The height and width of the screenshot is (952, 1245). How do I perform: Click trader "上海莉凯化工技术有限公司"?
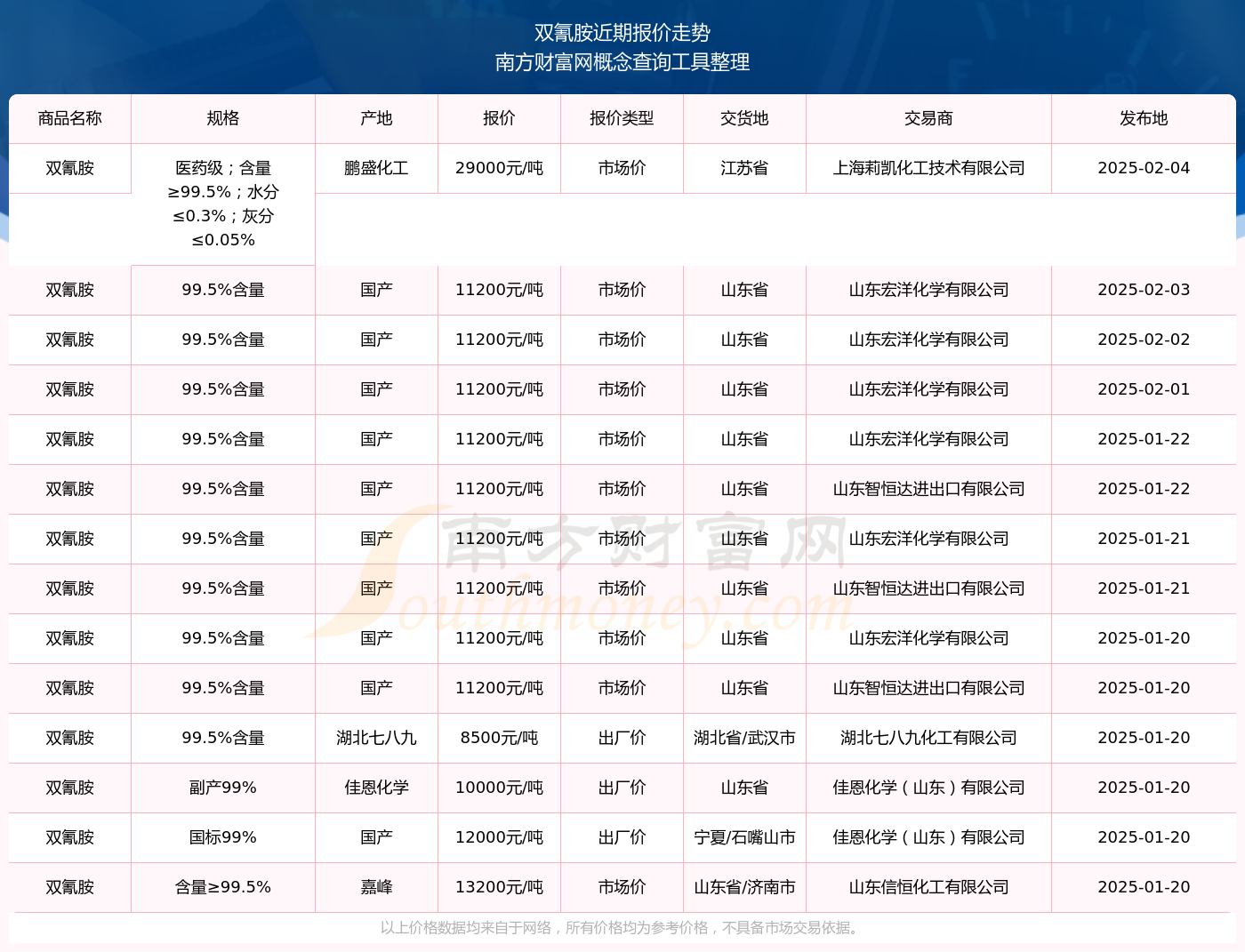[928, 168]
